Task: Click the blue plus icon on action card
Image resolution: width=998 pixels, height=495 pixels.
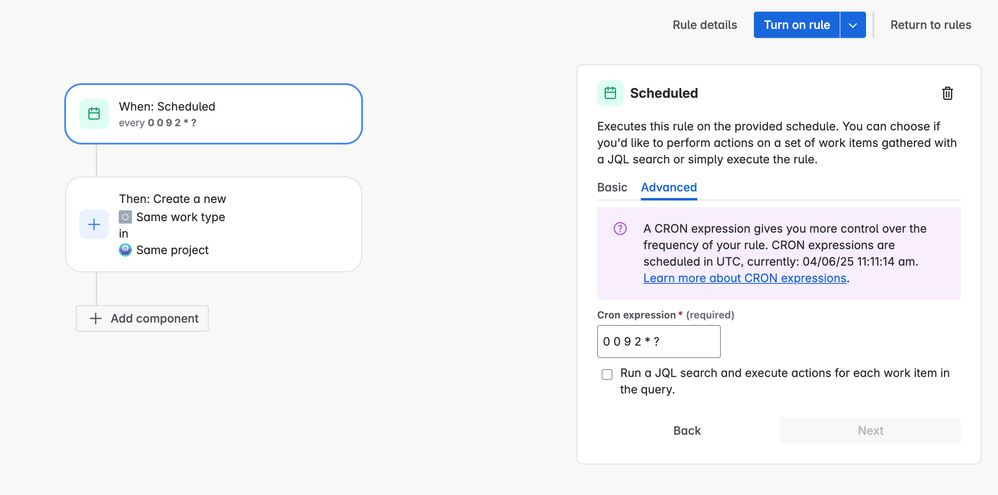Action: tap(94, 225)
